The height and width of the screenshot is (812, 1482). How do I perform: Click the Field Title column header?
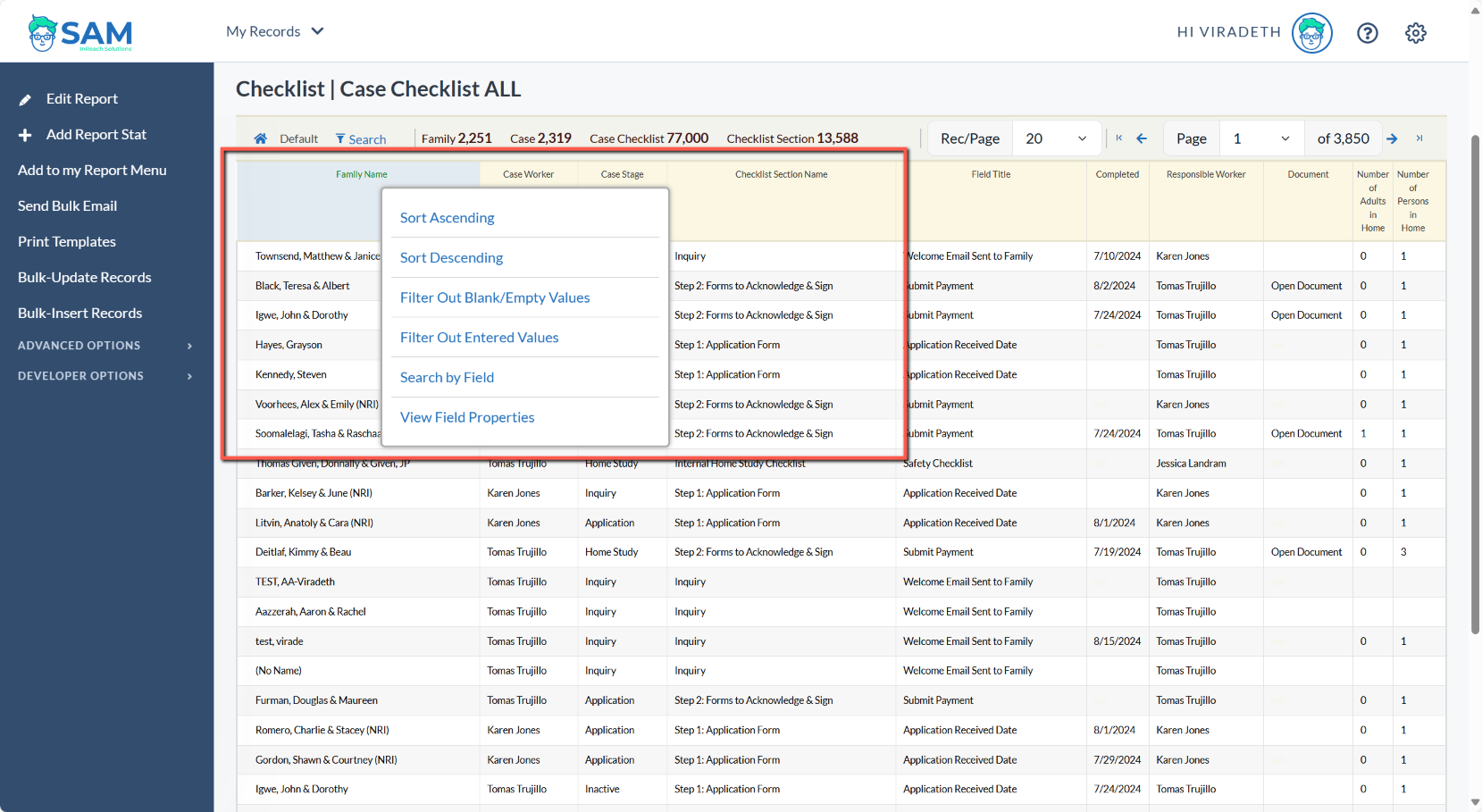click(991, 174)
